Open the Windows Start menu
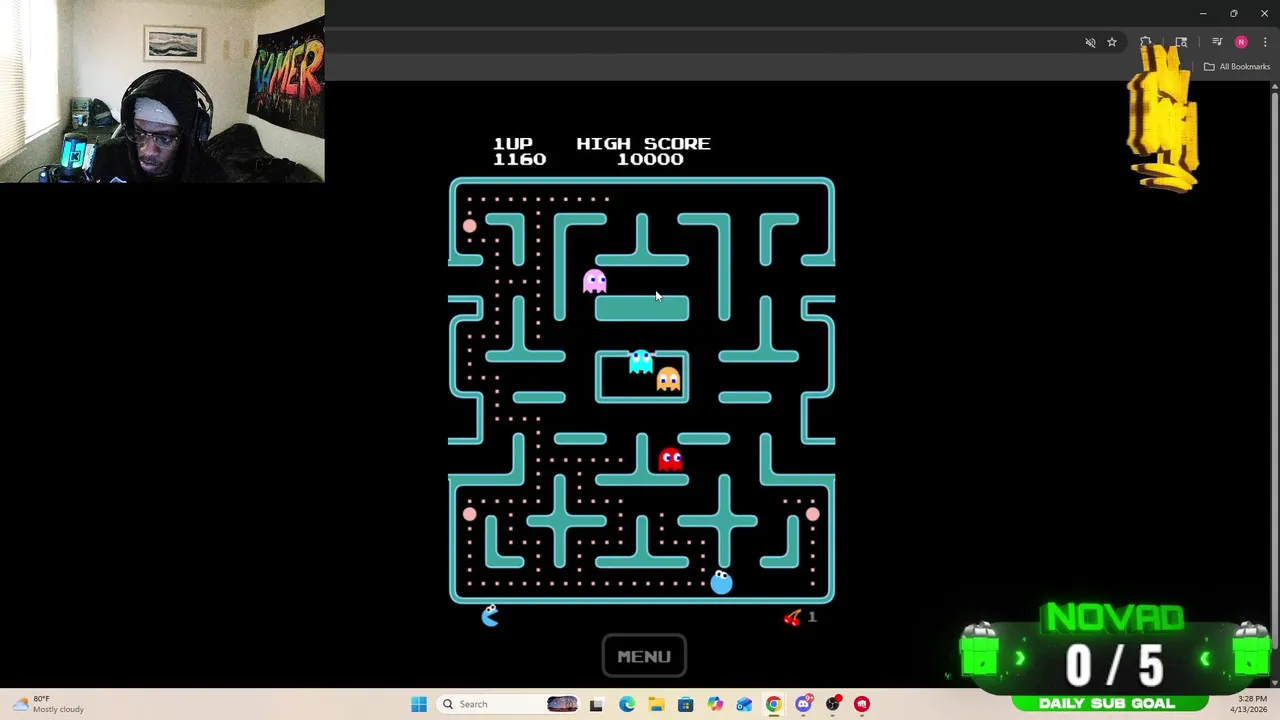Viewport: 1280px width, 720px height. click(x=419, y=704)
